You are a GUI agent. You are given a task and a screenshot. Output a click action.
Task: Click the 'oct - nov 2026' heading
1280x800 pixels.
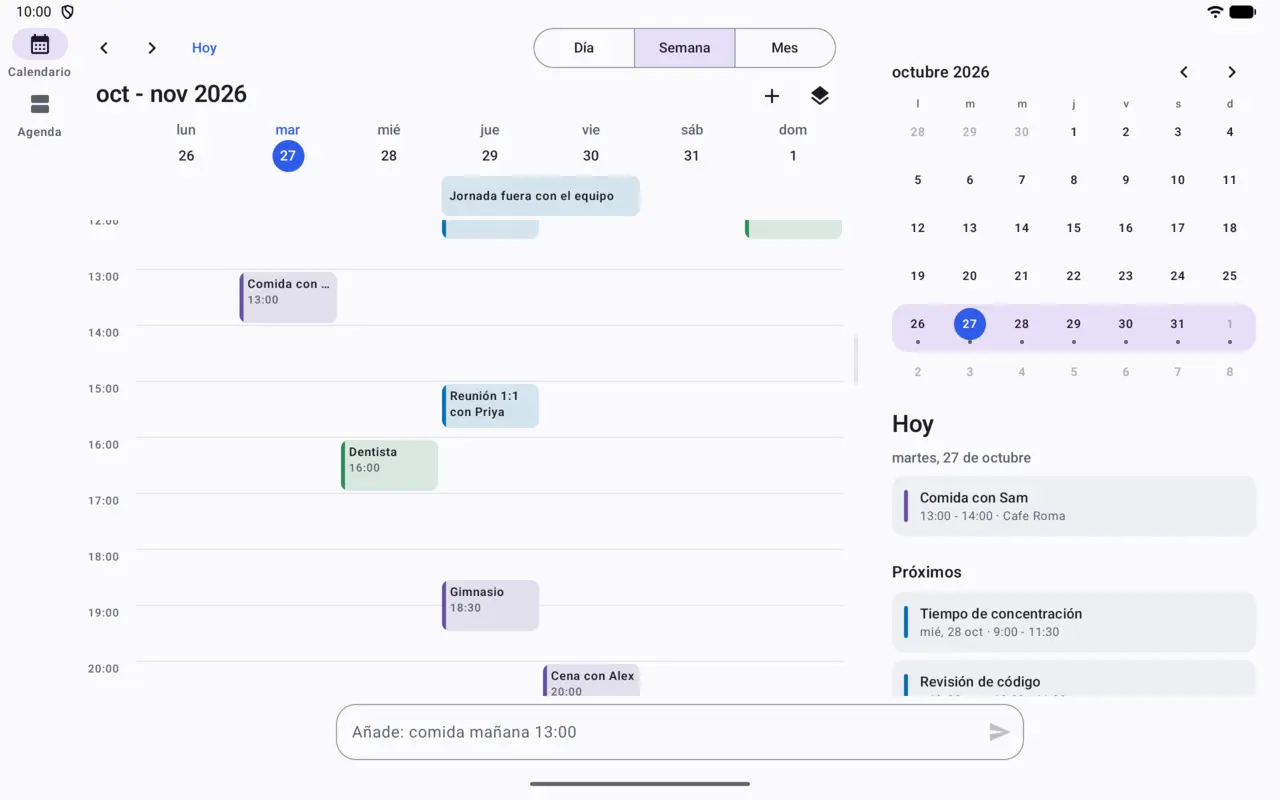coord(171,94)
